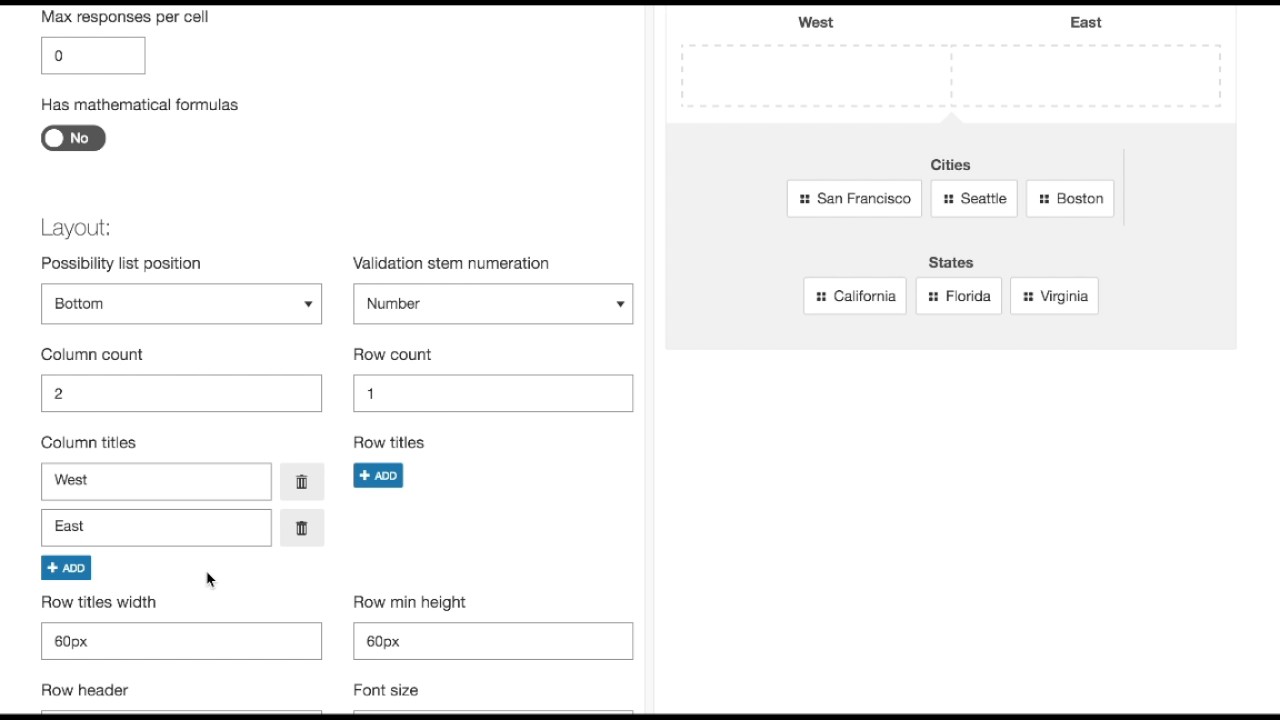
Task: Toggle Has mathematical formulas switch
Action: pos(73,138)
